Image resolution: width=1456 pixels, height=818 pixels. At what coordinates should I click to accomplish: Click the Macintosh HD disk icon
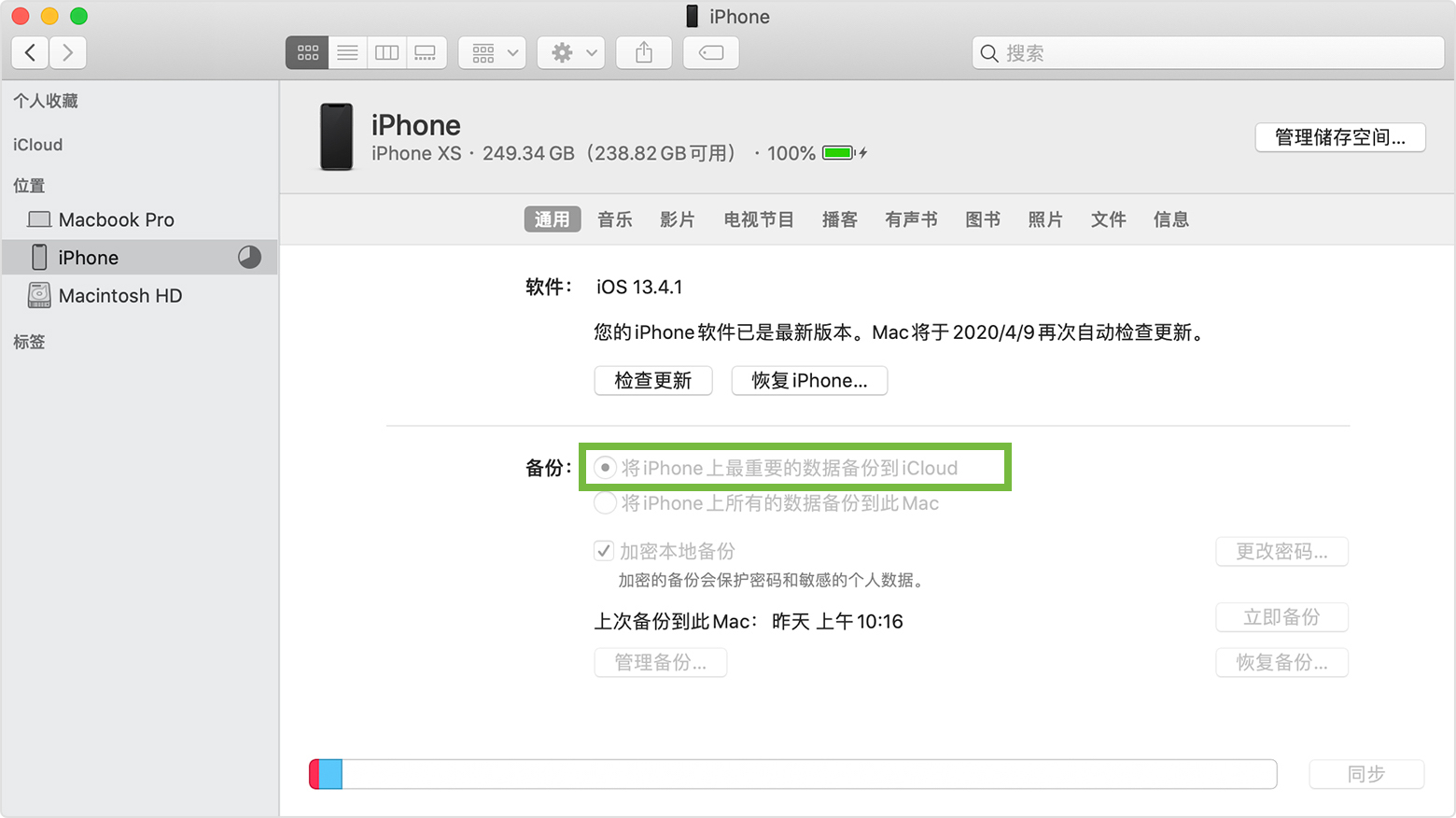coord(39,295)
